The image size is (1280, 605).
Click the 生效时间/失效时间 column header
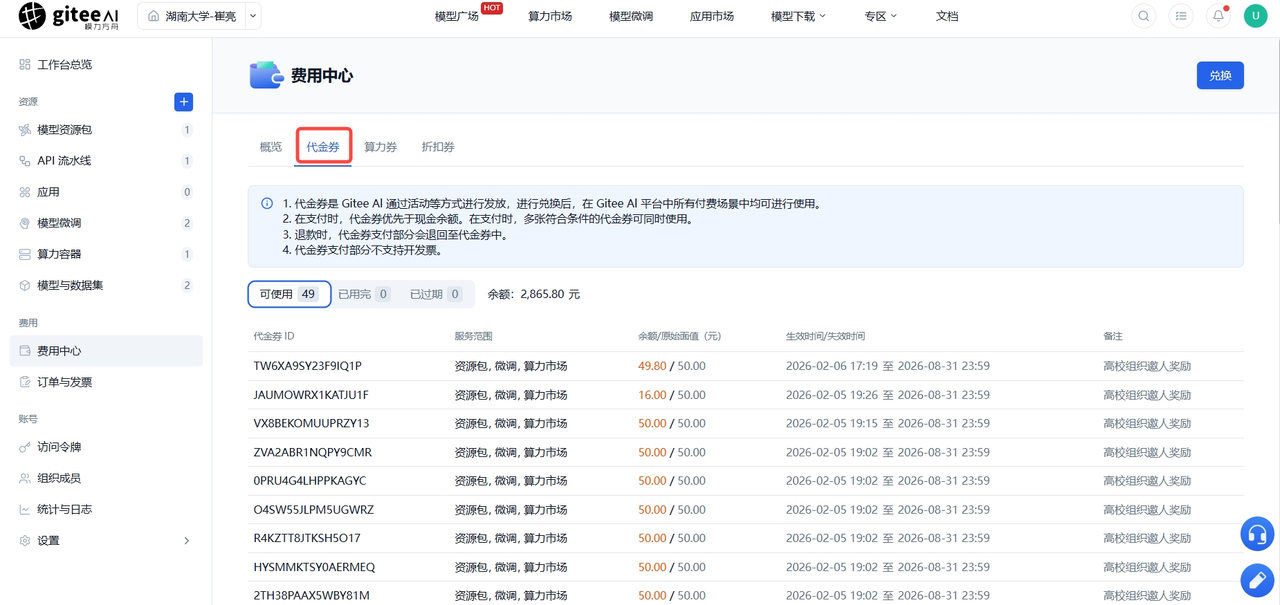tap(825, 336)
